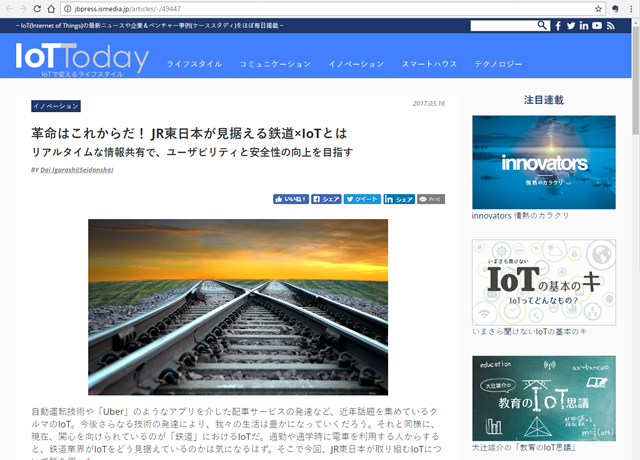The height and width of the screenshot is (460, 640).
Task: Open author link Dai Igarashi(Seidansha)
Action: (x=76, y=170)
